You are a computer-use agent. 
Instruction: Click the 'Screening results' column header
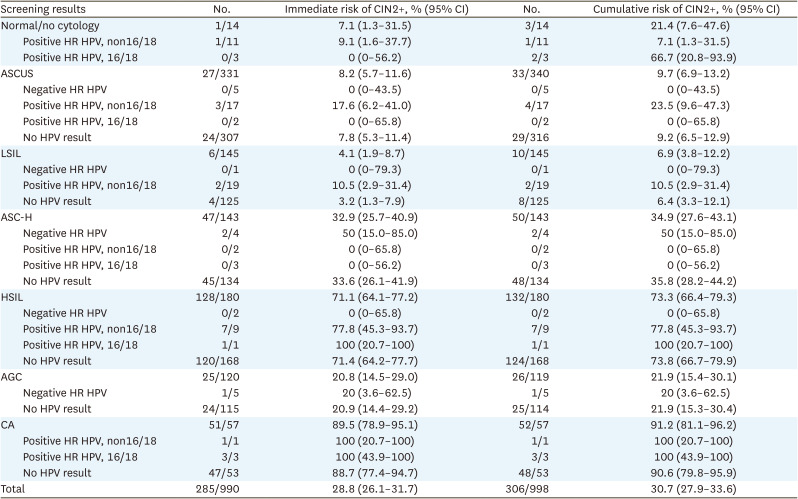(x=45, y=8)
